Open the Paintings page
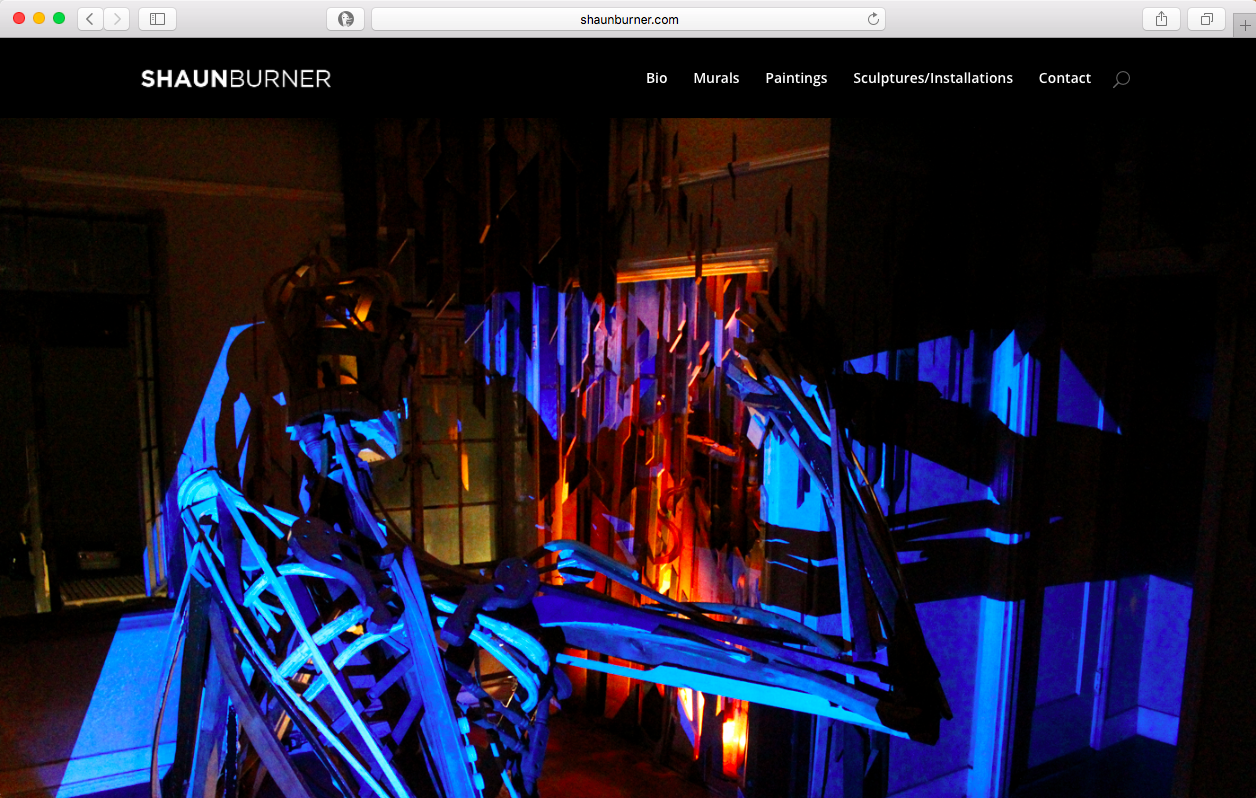 pyautogui.click(x=796, y=78)
